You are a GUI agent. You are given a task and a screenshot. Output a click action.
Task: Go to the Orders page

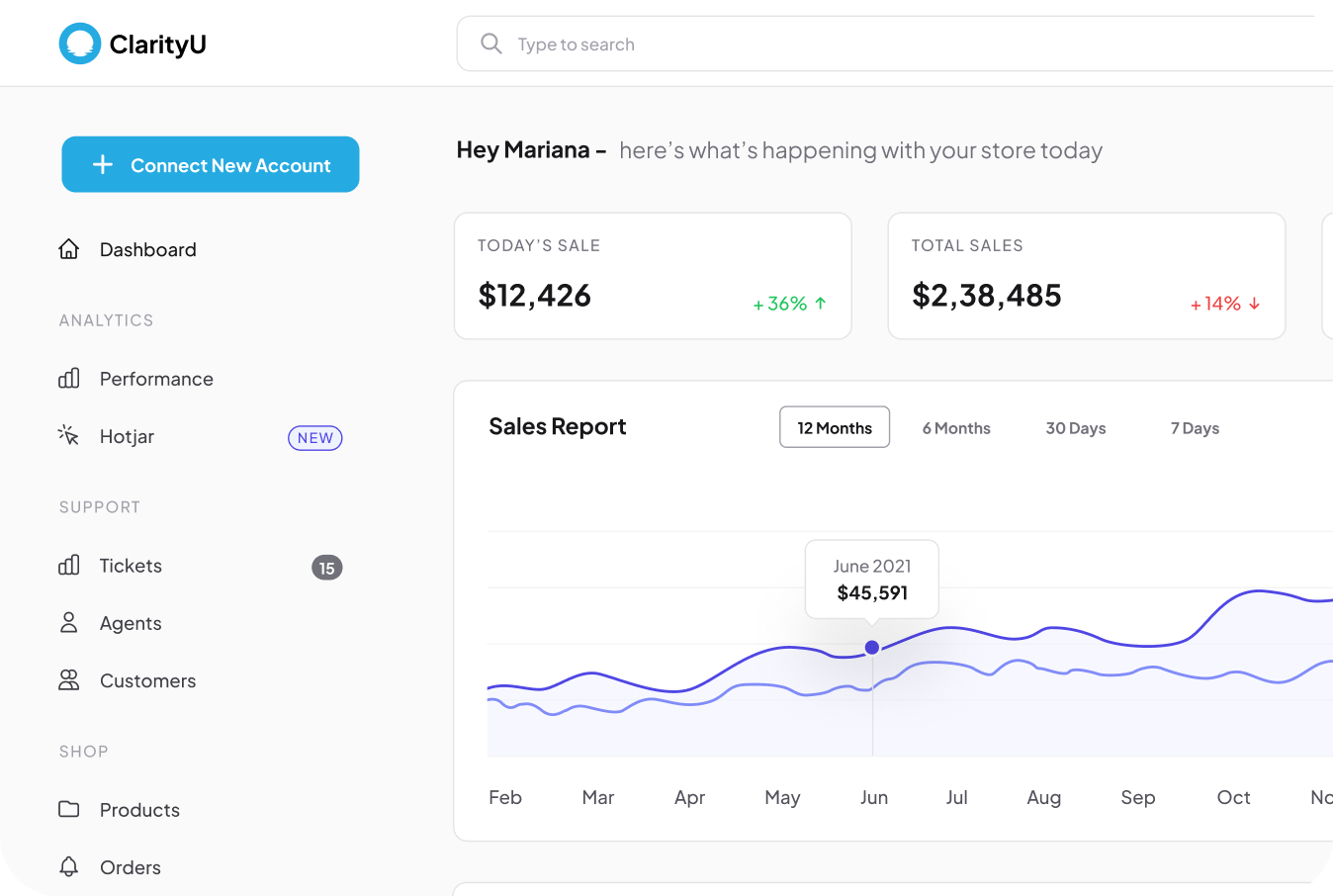(x=131, y=867)
